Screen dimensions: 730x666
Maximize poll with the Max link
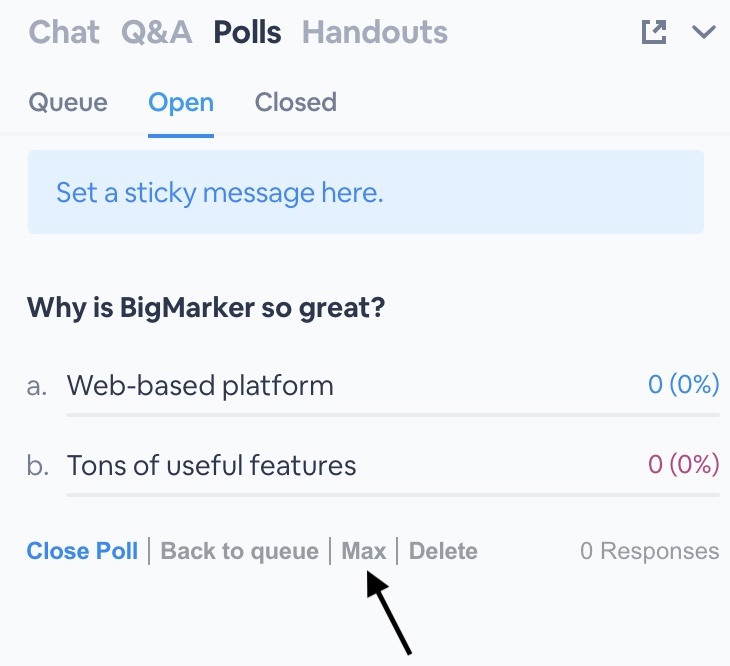coord(363,551)
